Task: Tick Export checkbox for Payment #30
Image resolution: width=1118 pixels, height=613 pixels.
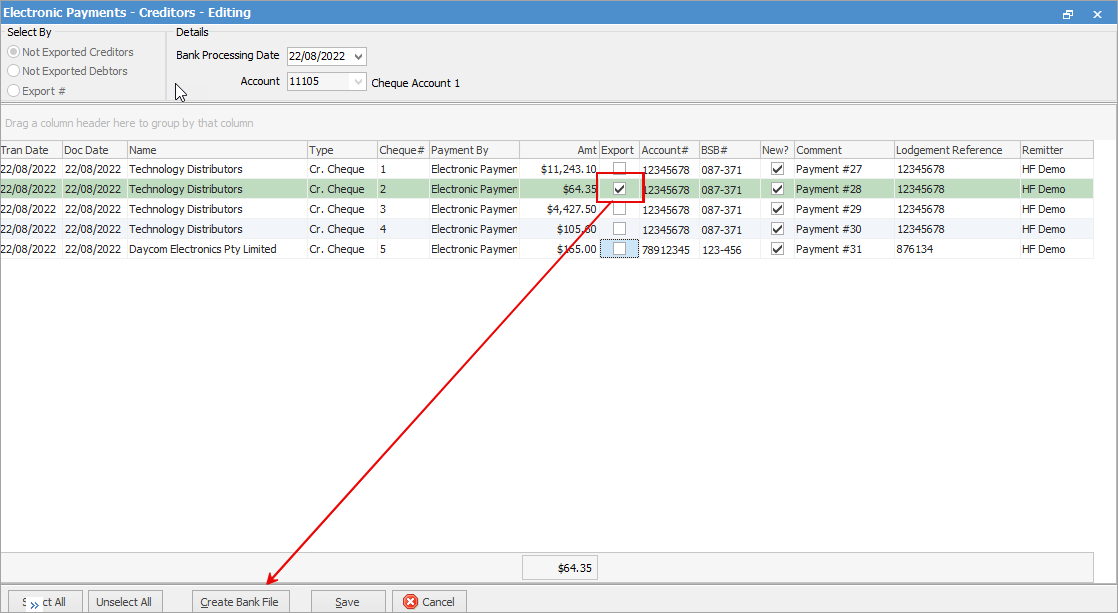Action: tap(620, 229)
